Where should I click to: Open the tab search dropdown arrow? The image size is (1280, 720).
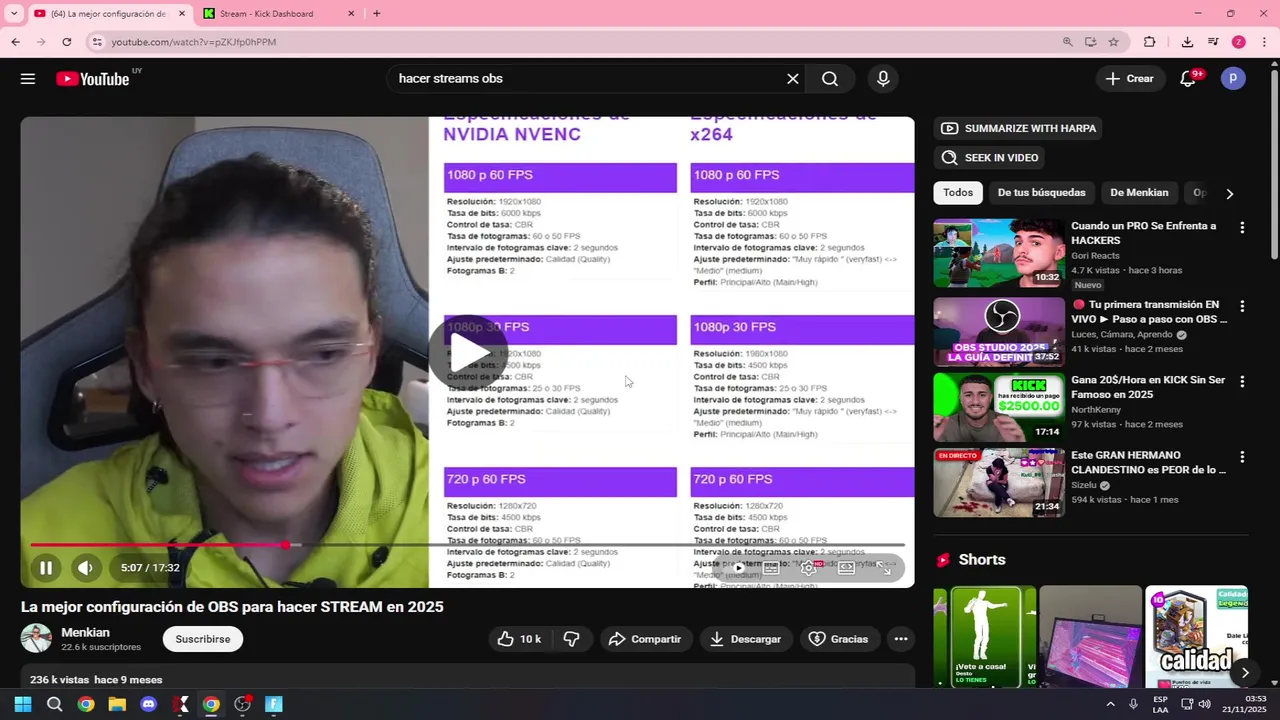click(x=14, y=14)
